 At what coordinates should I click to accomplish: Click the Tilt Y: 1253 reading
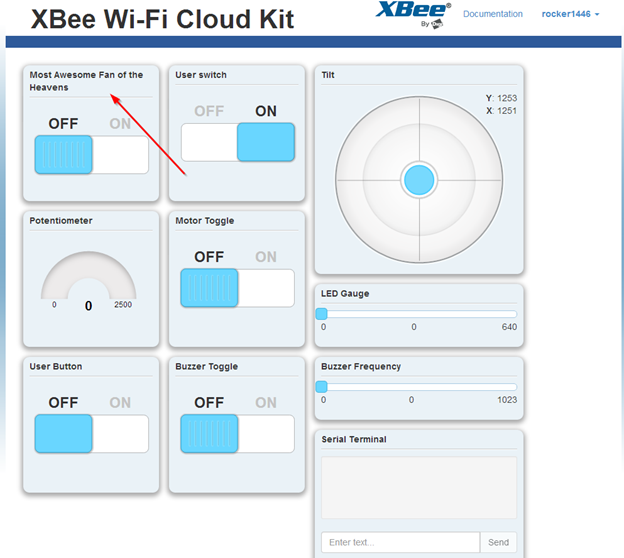click(501, 98)
